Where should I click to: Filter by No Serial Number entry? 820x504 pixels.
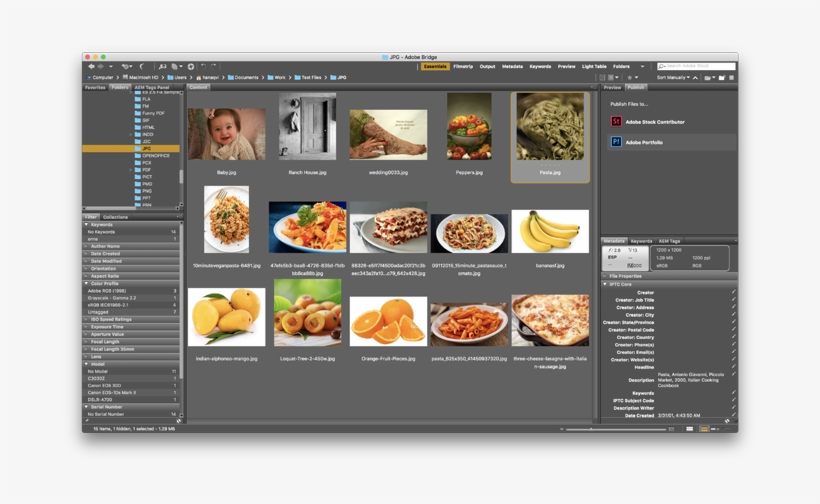tap(131, 414)
